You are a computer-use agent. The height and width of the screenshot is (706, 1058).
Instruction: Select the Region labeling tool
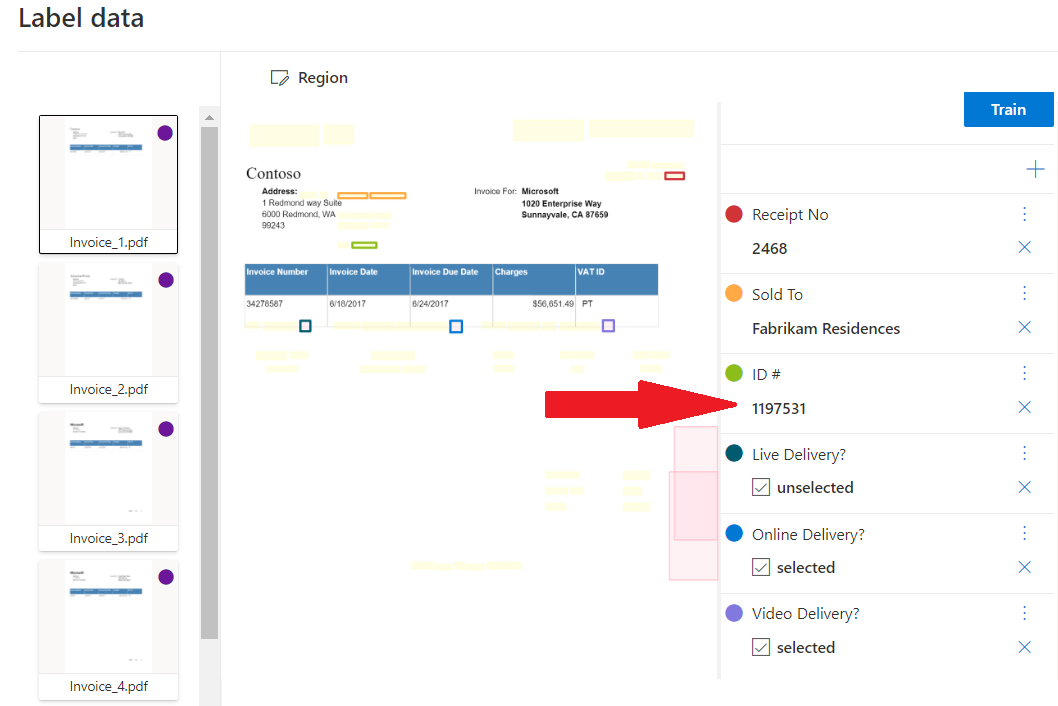(309, 77)
